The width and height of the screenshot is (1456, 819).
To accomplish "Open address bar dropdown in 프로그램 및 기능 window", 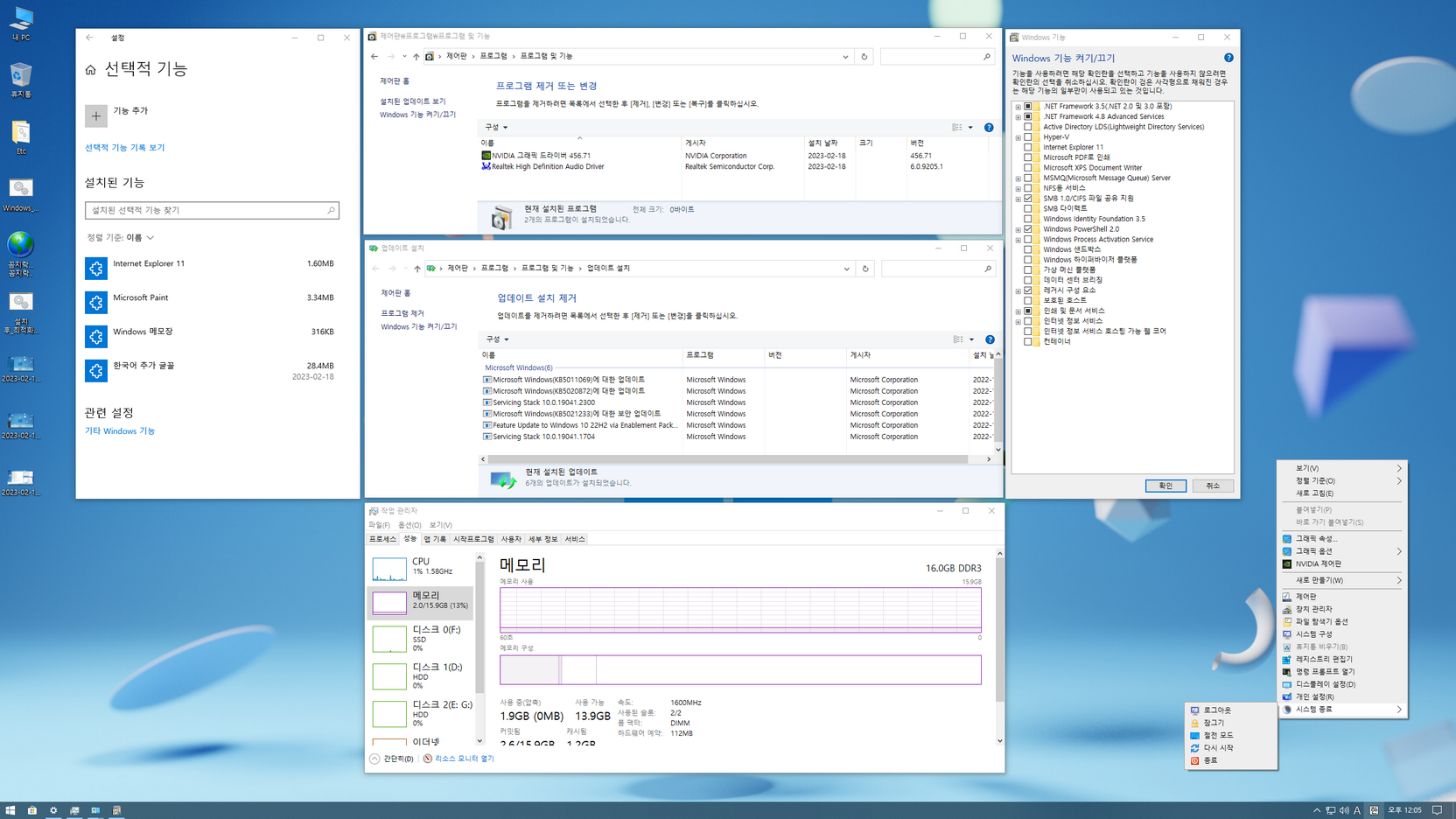I will (845, 56).
